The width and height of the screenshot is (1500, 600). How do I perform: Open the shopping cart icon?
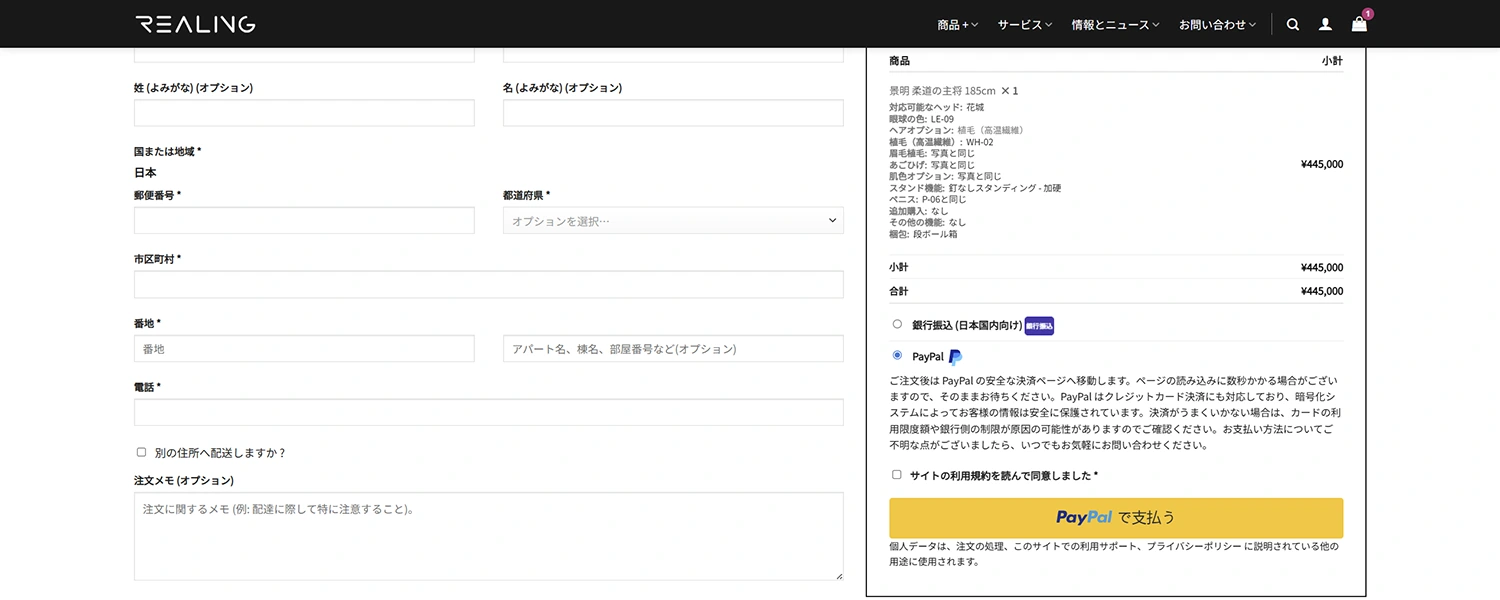tap(1359, 24)
